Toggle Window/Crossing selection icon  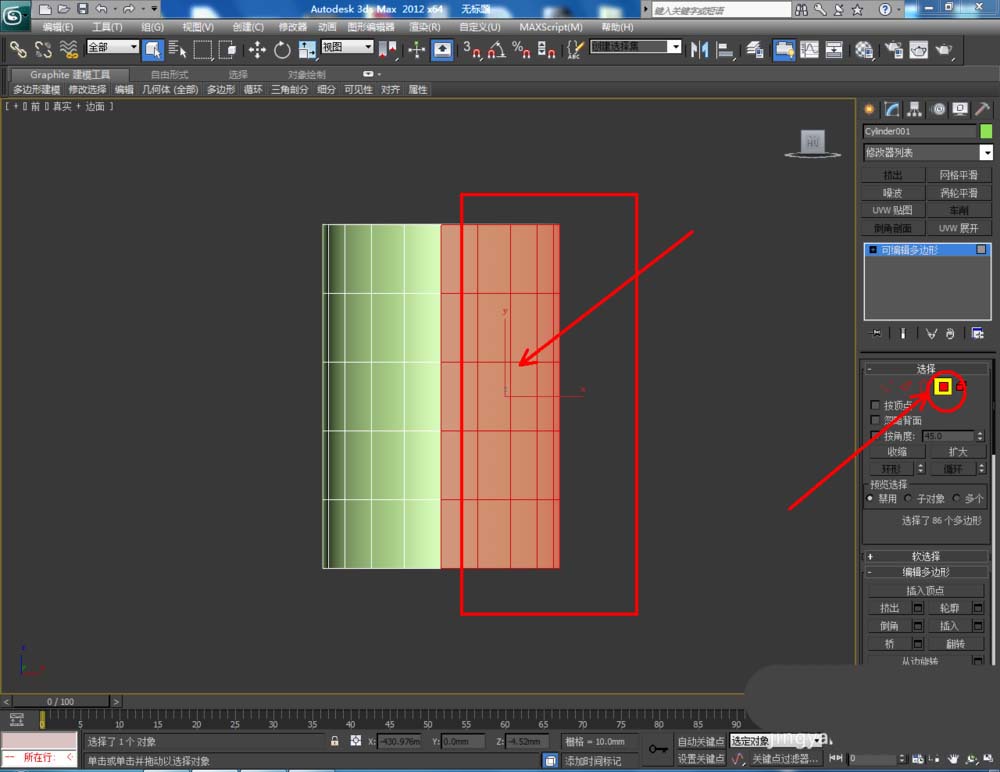[227, 49]
